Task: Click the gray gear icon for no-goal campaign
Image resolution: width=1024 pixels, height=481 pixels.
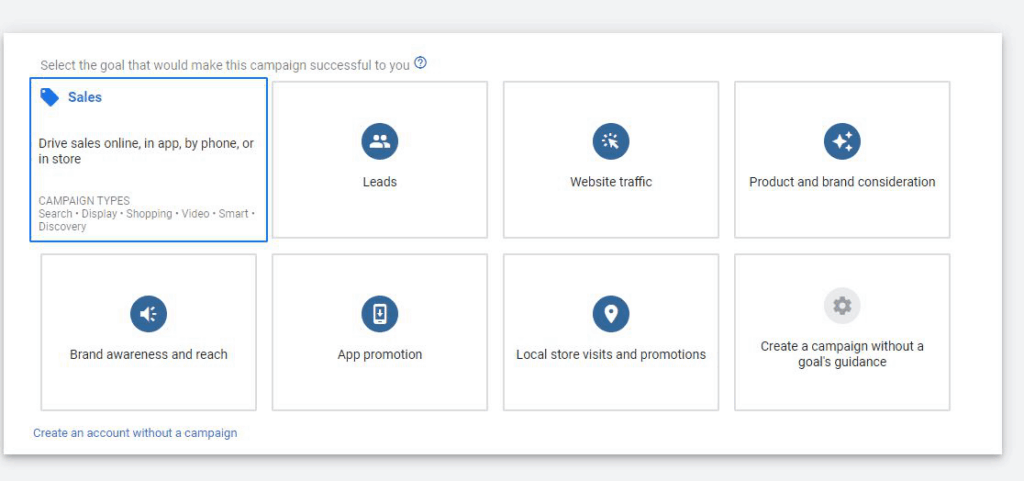Action: click(842, 306)
